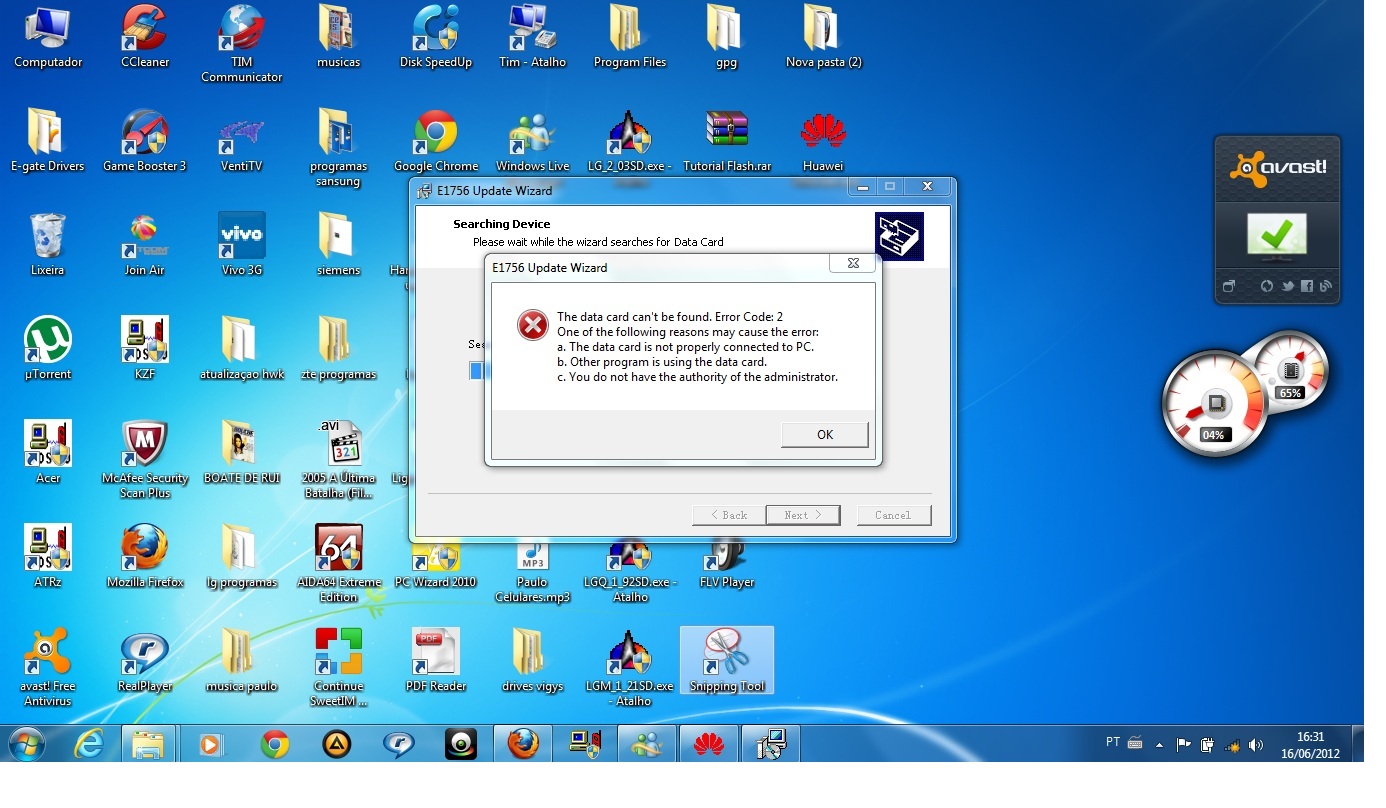Screen dimensions: 1386x808
Task: Select the gpg folder
Action: click(726, 38)
